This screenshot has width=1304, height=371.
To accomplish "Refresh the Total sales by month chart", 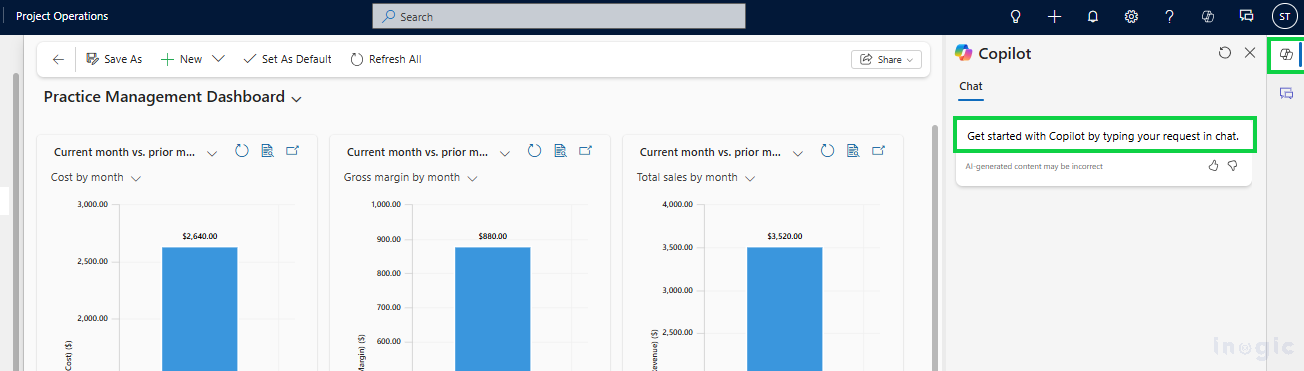I will click(827, 151).
